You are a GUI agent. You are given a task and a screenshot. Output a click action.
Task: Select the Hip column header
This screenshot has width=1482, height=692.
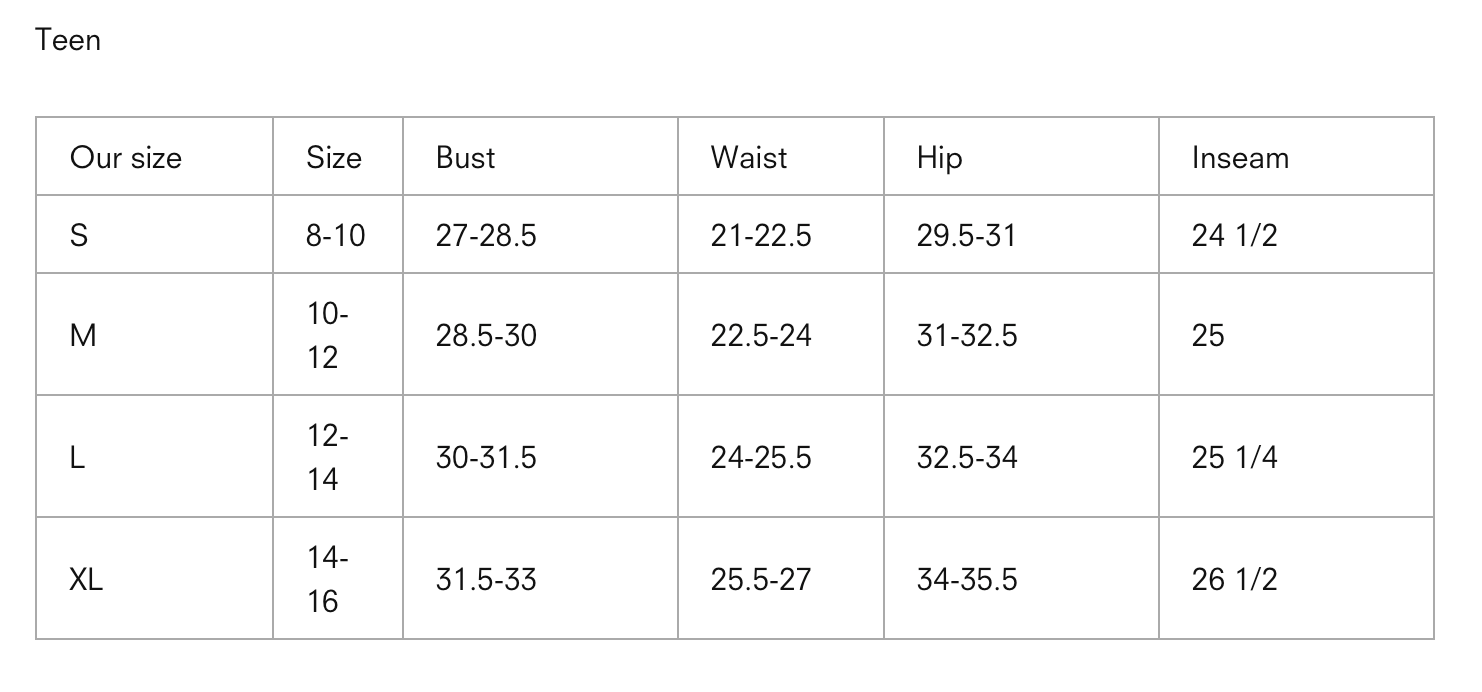coord(938,158)
